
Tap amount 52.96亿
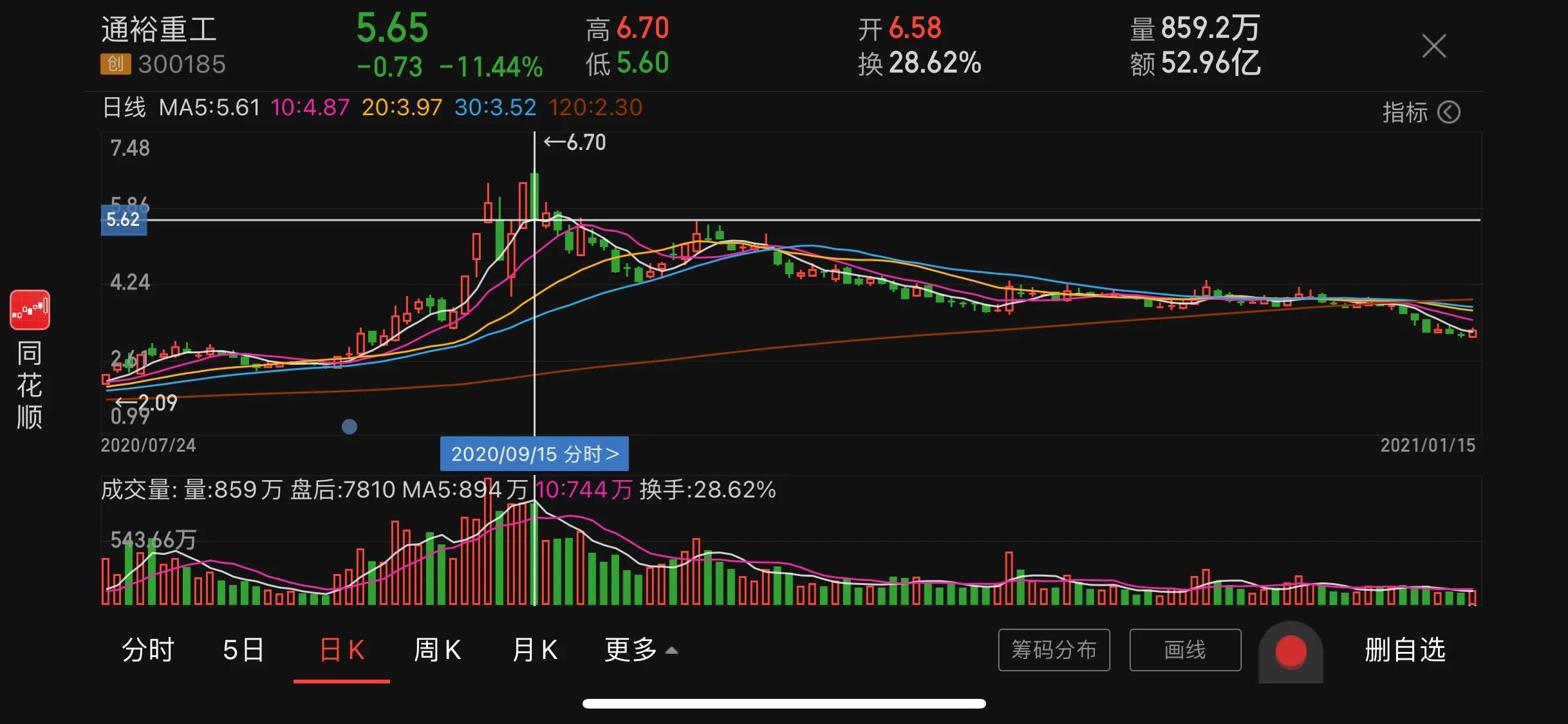click(1210, 63)
